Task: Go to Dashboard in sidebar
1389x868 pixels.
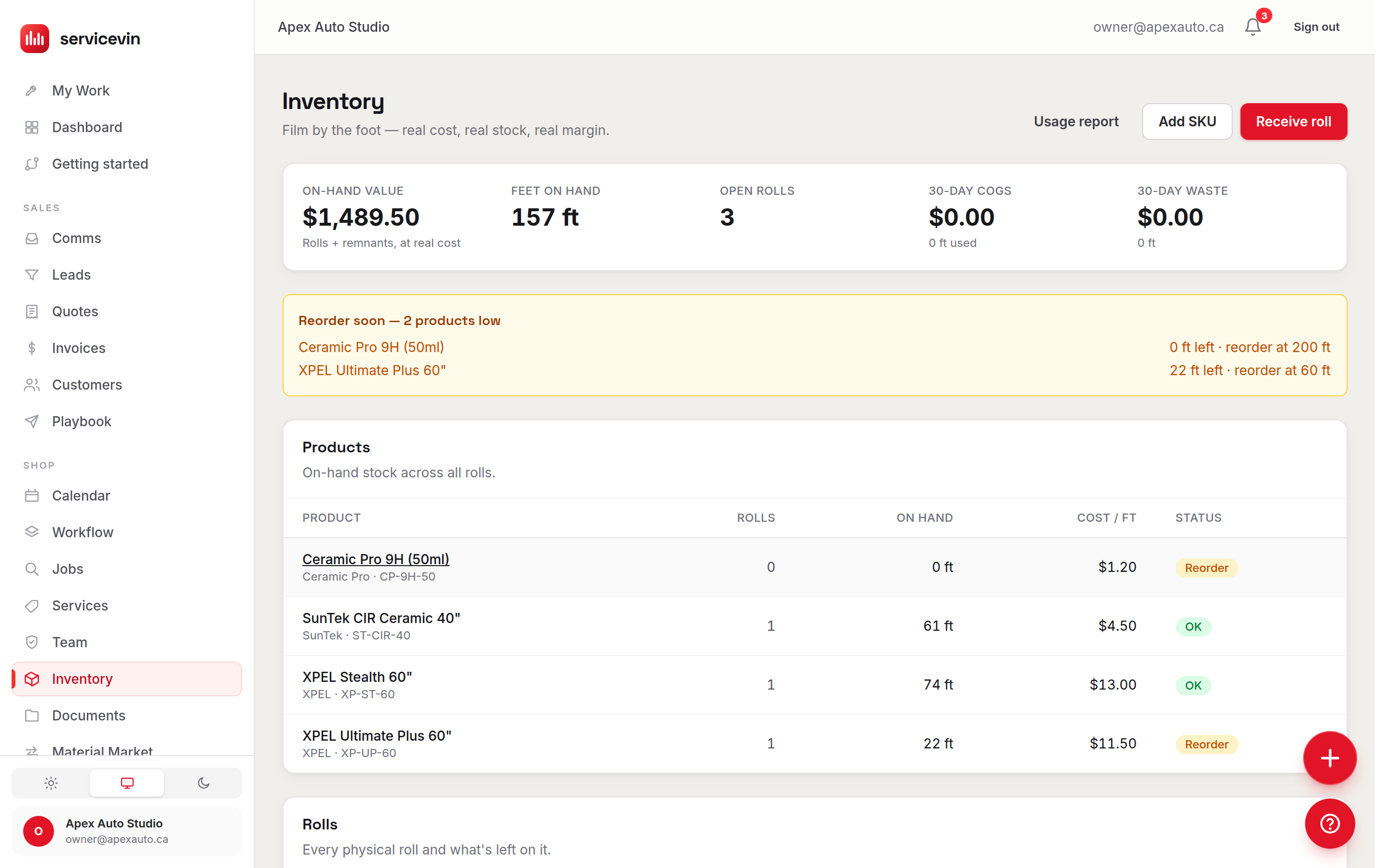Action: click(x=126, y=127)
